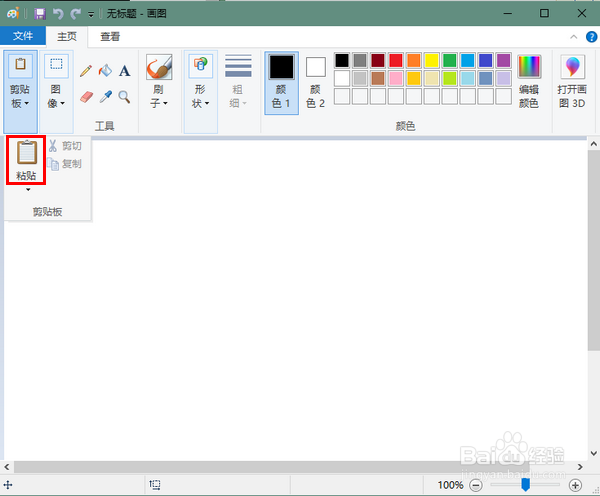Click the Redo arrow in title bar
The image size is (600, 496).
point(75,14)
